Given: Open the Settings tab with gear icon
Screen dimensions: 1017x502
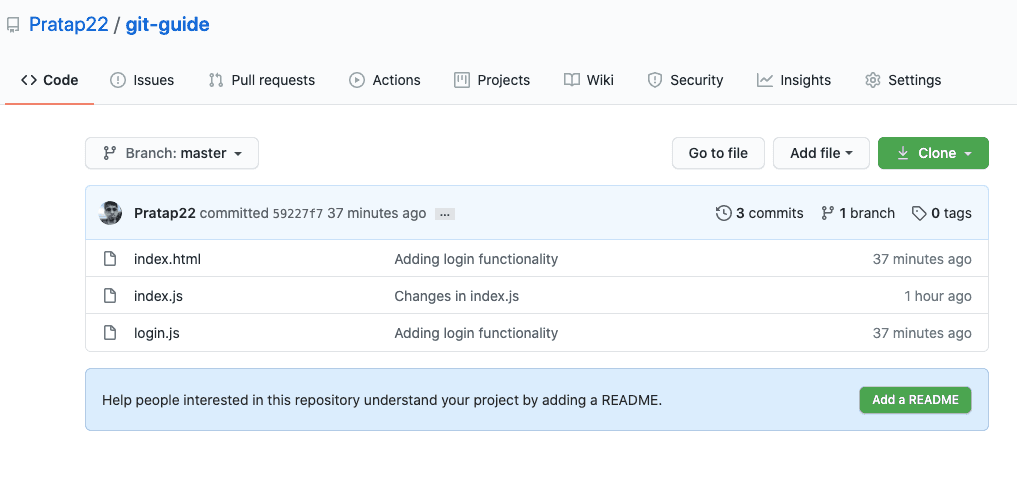Looking at the screenshot, I should click(x=903, y=80).
